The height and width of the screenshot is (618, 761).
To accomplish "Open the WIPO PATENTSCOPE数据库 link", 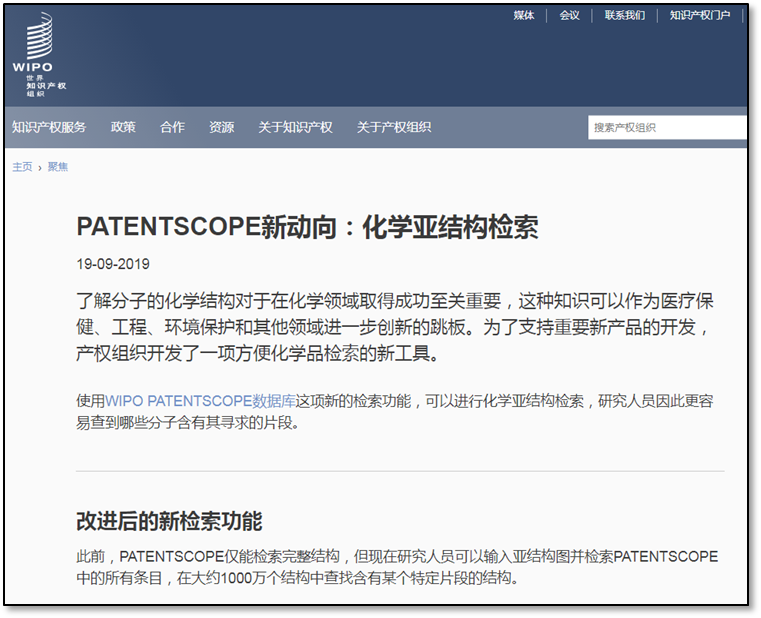I will coord(200,401).
